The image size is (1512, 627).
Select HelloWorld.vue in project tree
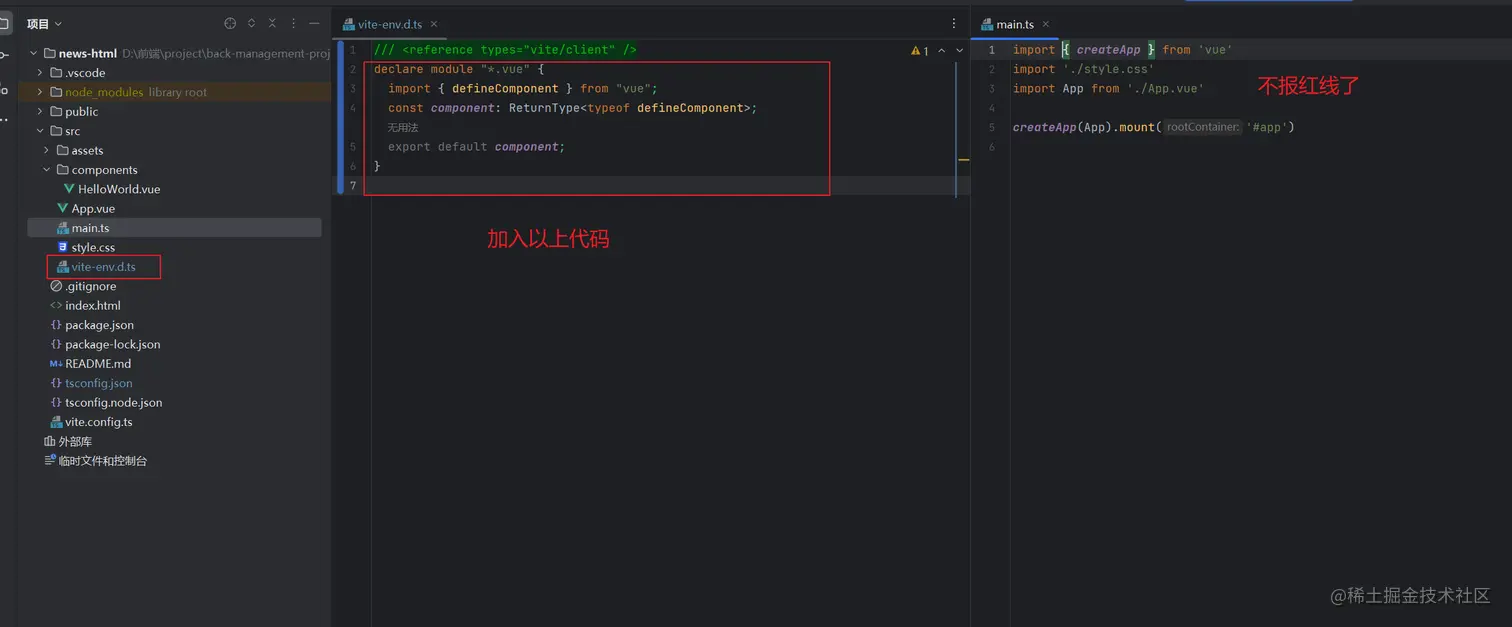(x=119, y=189)
